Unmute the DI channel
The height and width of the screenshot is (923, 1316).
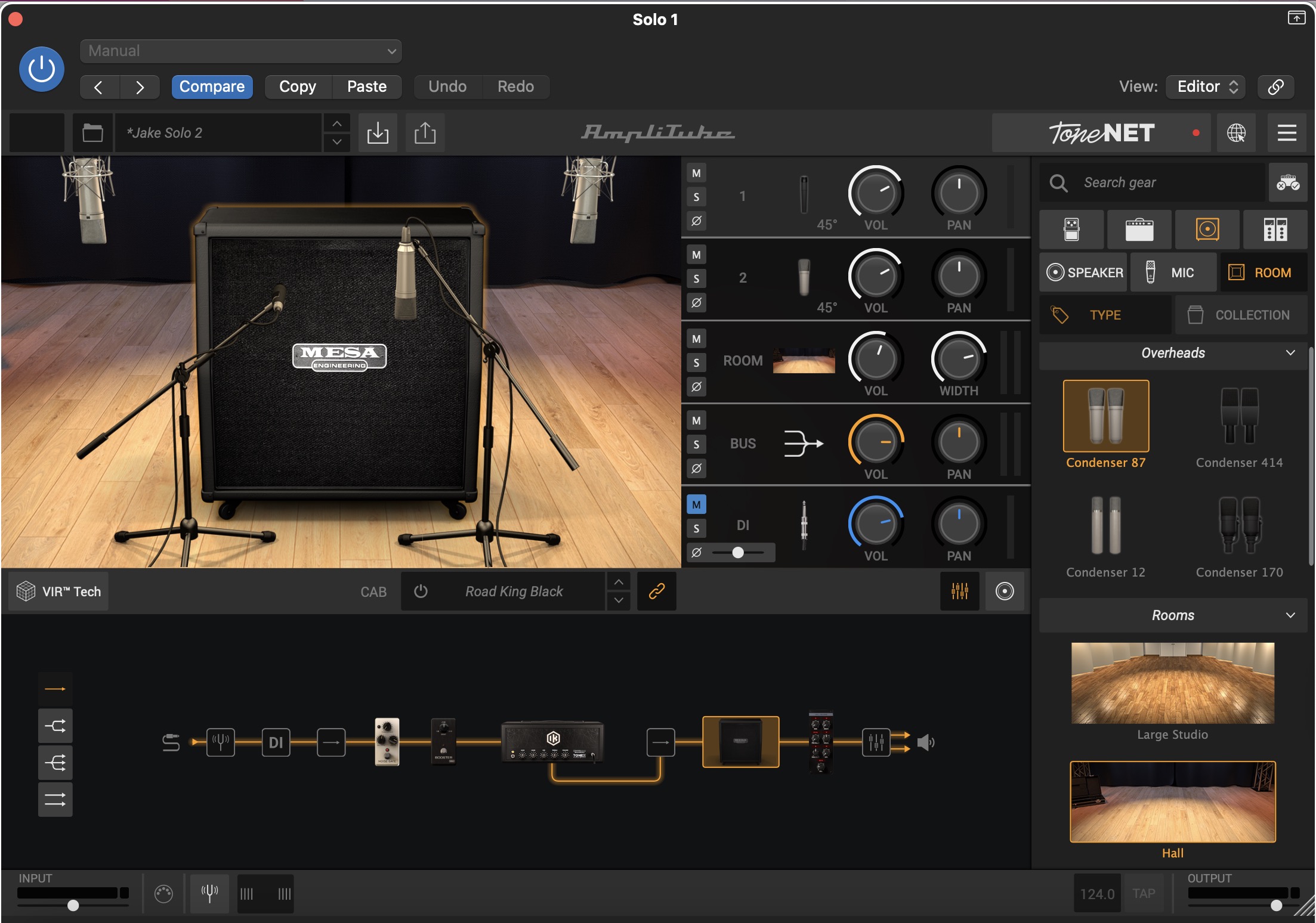[696, 504]
